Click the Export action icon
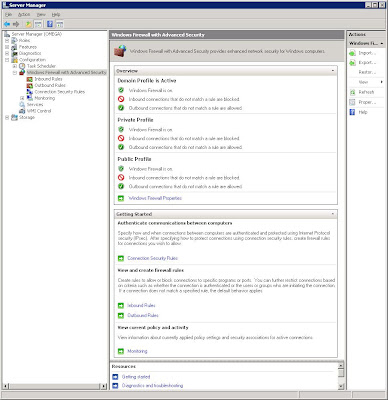388x400 pixels. pos(352,63)
